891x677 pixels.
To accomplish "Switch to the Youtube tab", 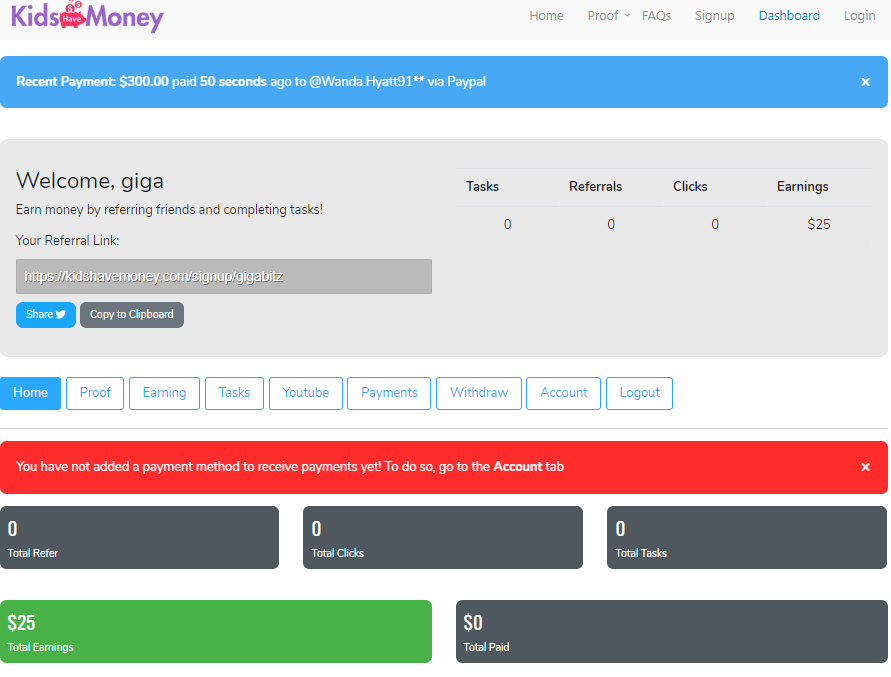I will (306, 393).
